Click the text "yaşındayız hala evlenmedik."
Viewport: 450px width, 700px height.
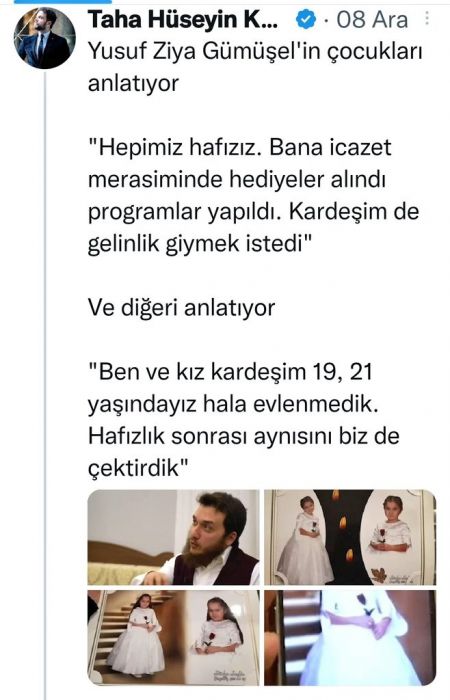point(233,405)
